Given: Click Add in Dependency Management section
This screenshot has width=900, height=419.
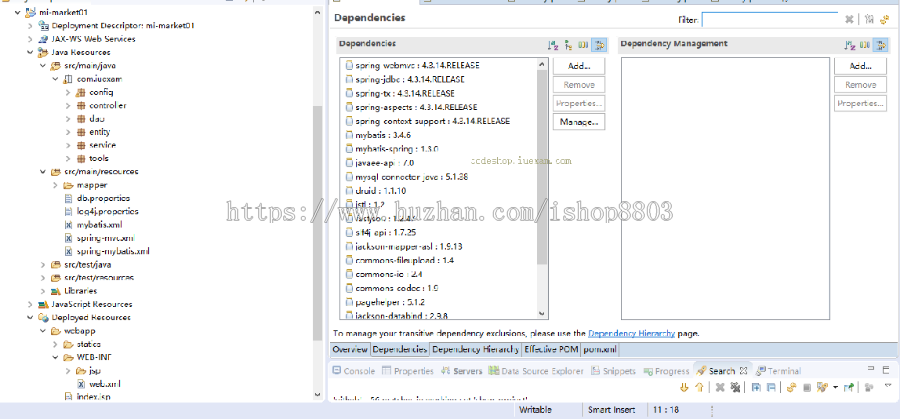Looking at the screenshot, I should 860,66.
